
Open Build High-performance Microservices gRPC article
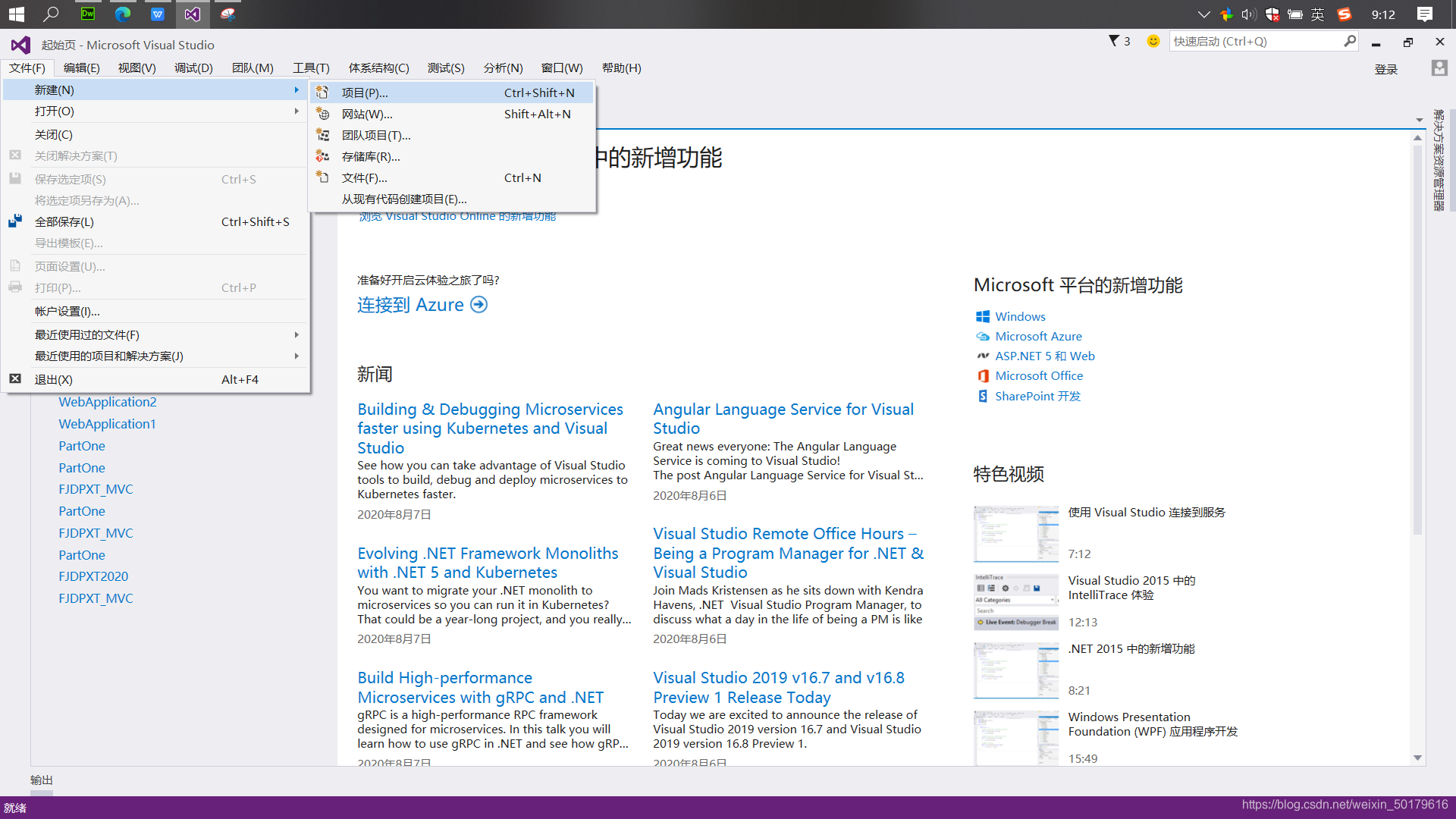tap(480, 687)
